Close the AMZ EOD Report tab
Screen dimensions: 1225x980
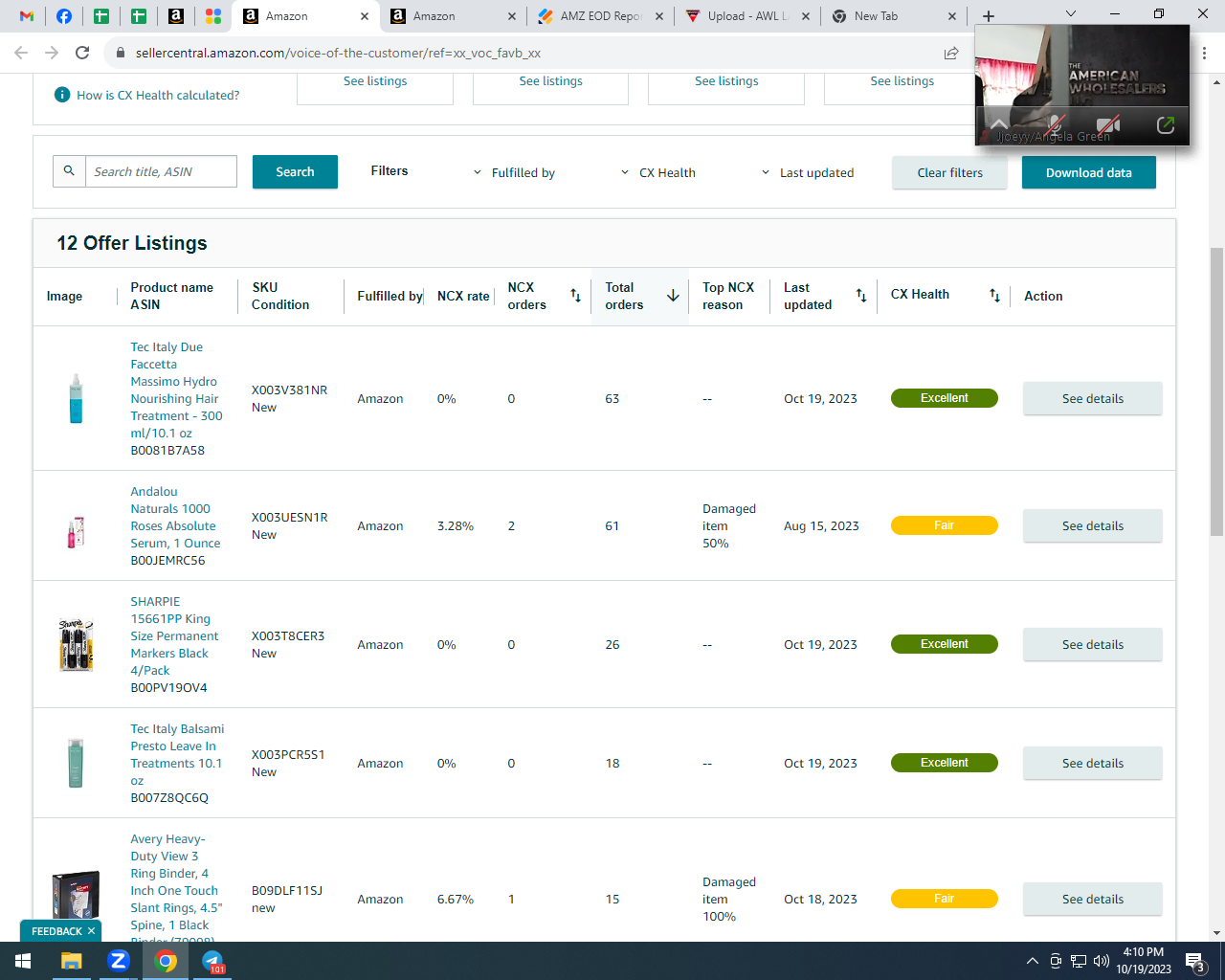pos(659,16)
